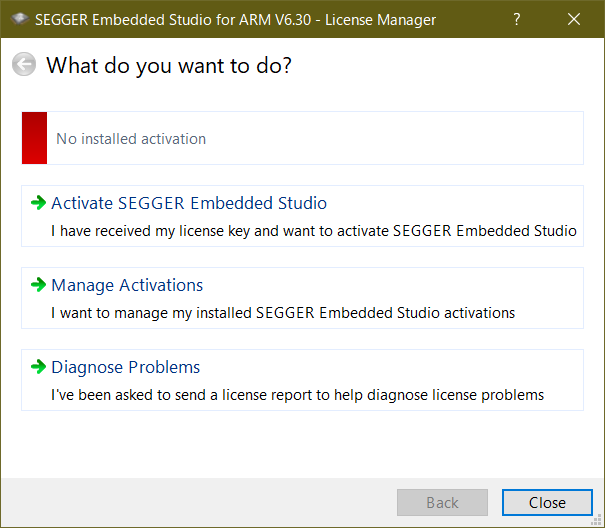605x528 pixels.
Task: Open the Diagnose Problems link
Action: [126, 367]
